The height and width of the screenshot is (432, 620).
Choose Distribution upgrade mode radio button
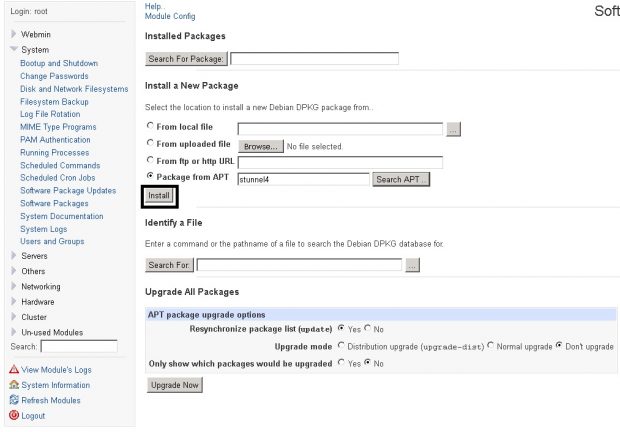(x=341, y=345)
